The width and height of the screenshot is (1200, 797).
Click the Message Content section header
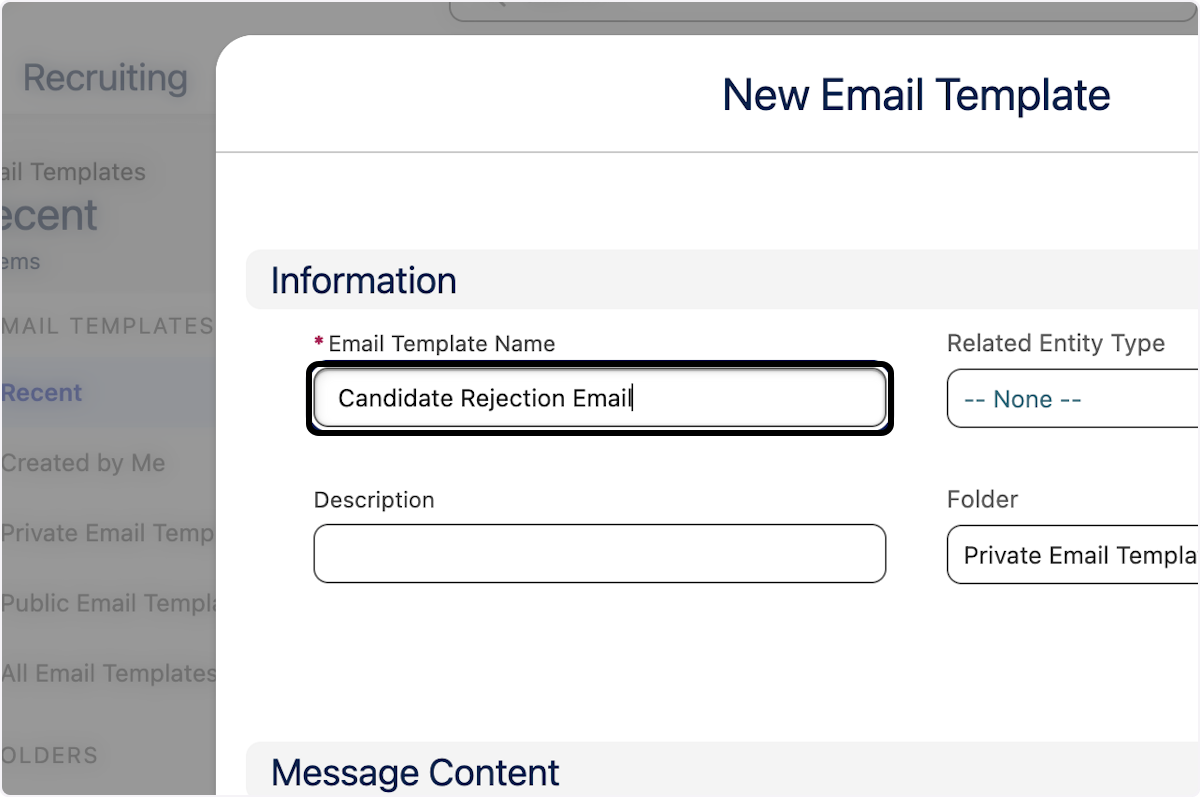[415, 772]
